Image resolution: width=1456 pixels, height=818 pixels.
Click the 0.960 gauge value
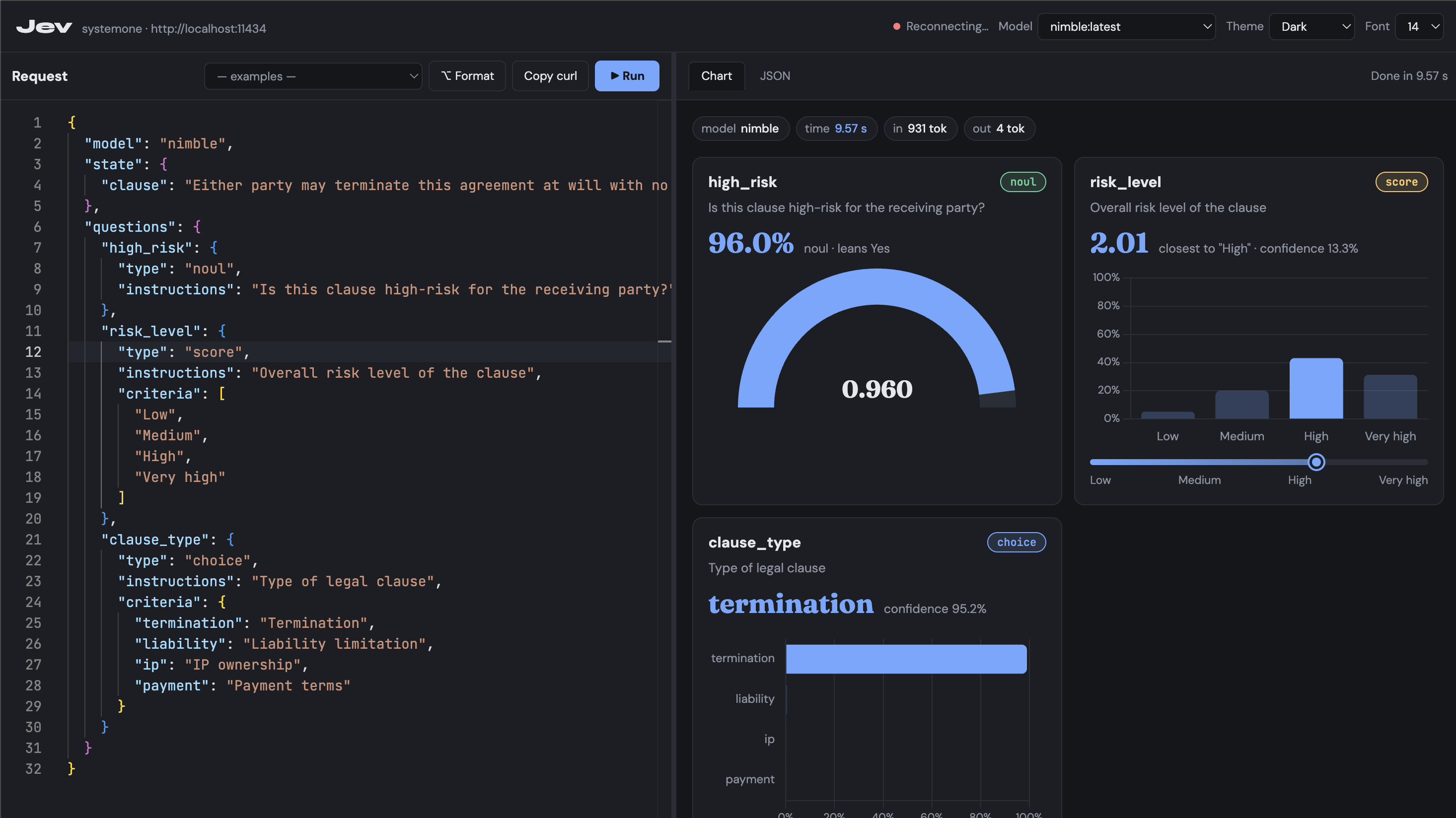pyautogui.click(x=876, y=389)
